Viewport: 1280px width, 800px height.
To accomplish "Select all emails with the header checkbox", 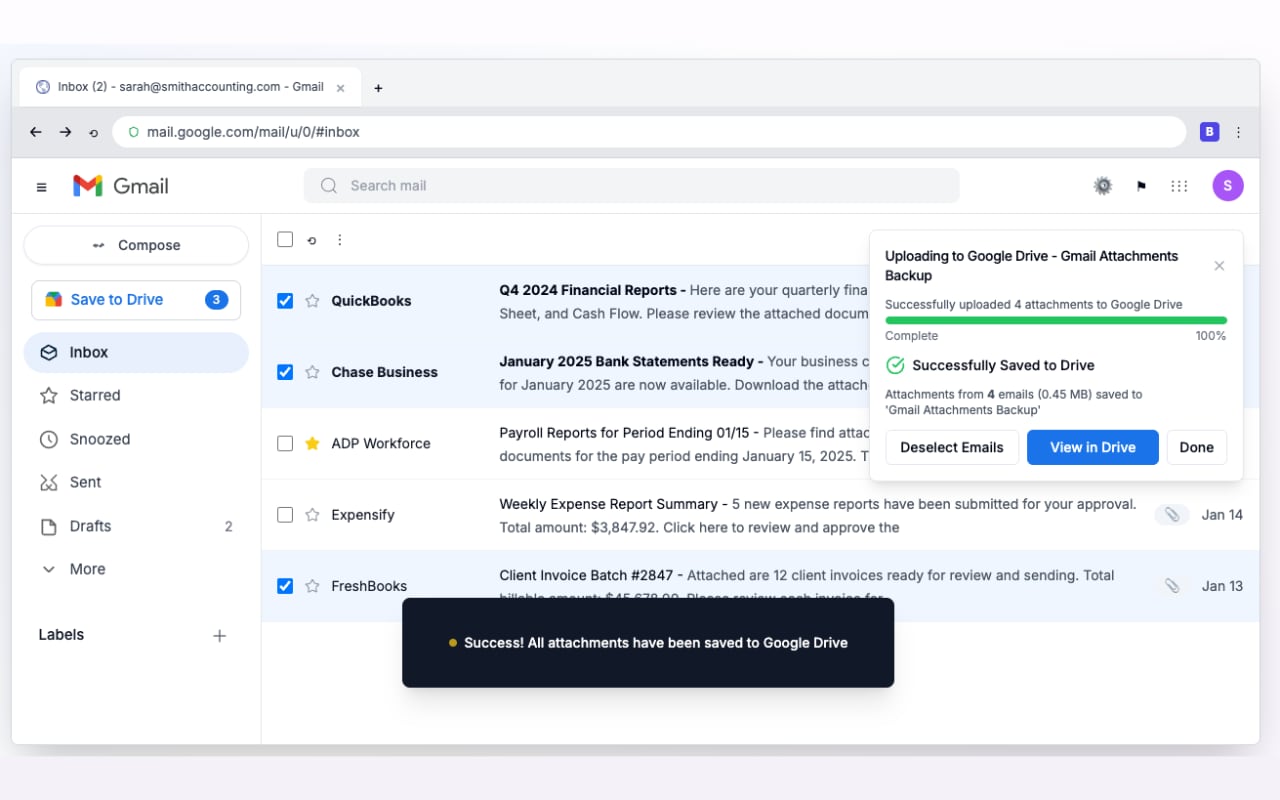I will (x=285, y=239).
